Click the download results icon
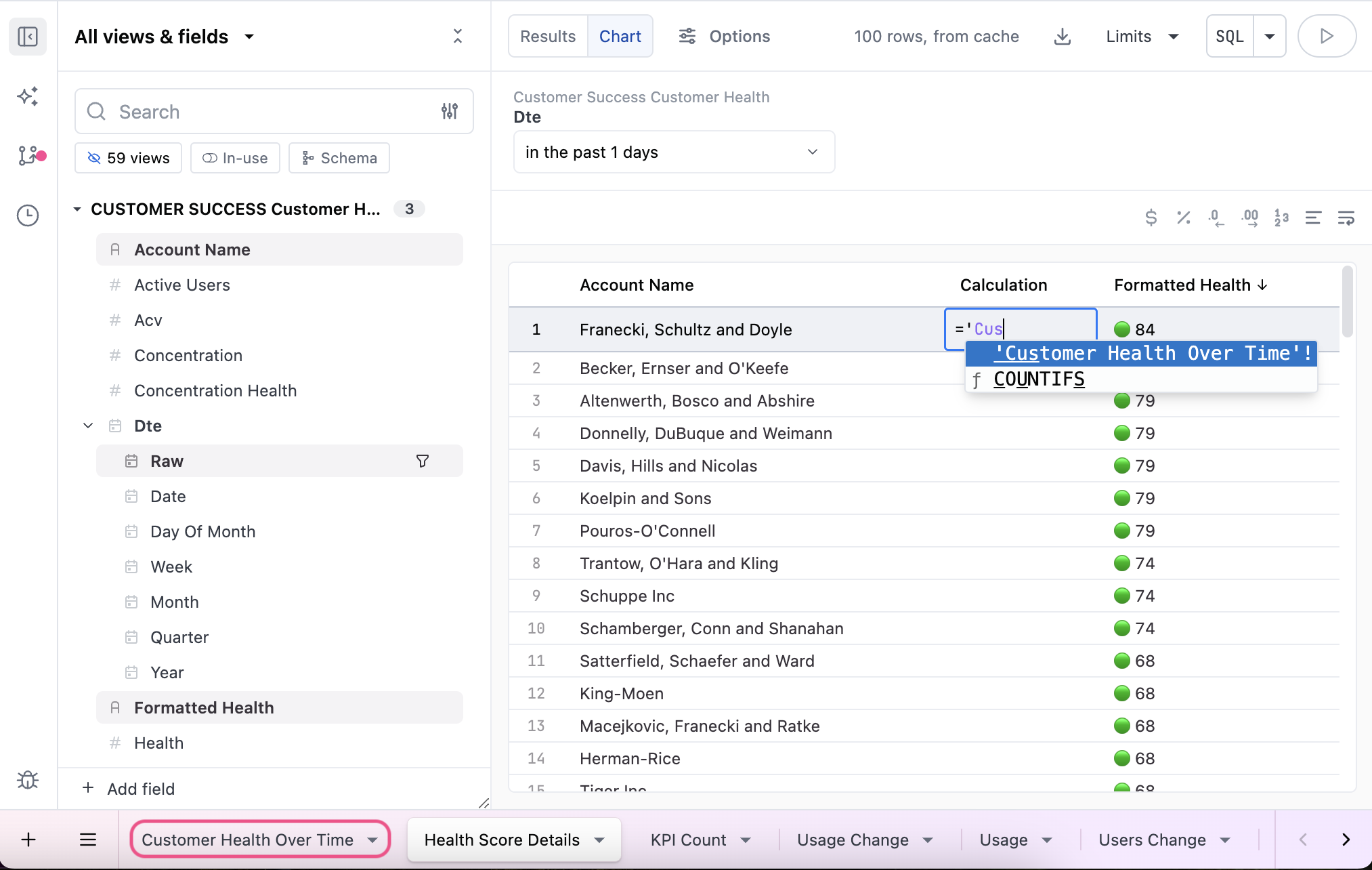The width and height of the screenshot is (1372, 870). tap(1063, 37)
